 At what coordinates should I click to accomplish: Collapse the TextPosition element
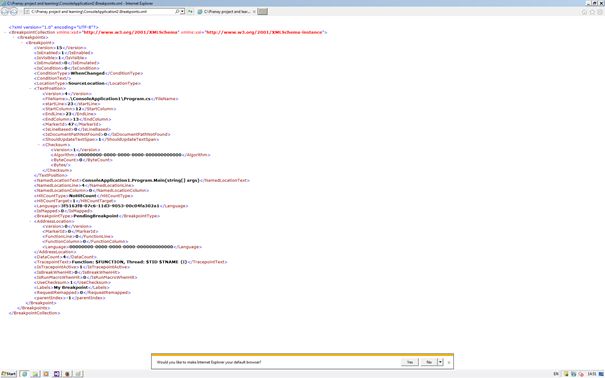coord(30,88)
